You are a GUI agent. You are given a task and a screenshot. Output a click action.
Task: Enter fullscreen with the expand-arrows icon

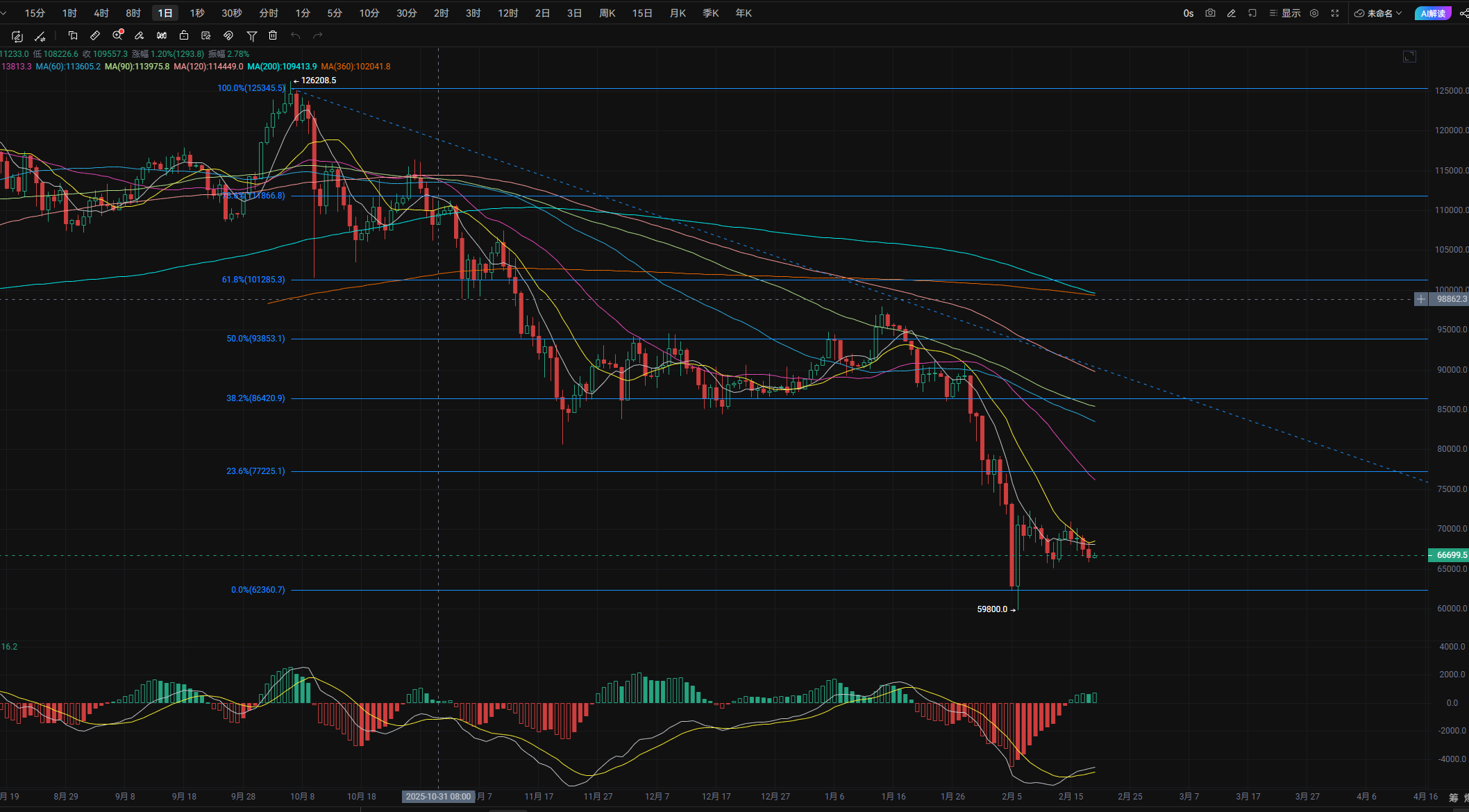(1334, 13)
